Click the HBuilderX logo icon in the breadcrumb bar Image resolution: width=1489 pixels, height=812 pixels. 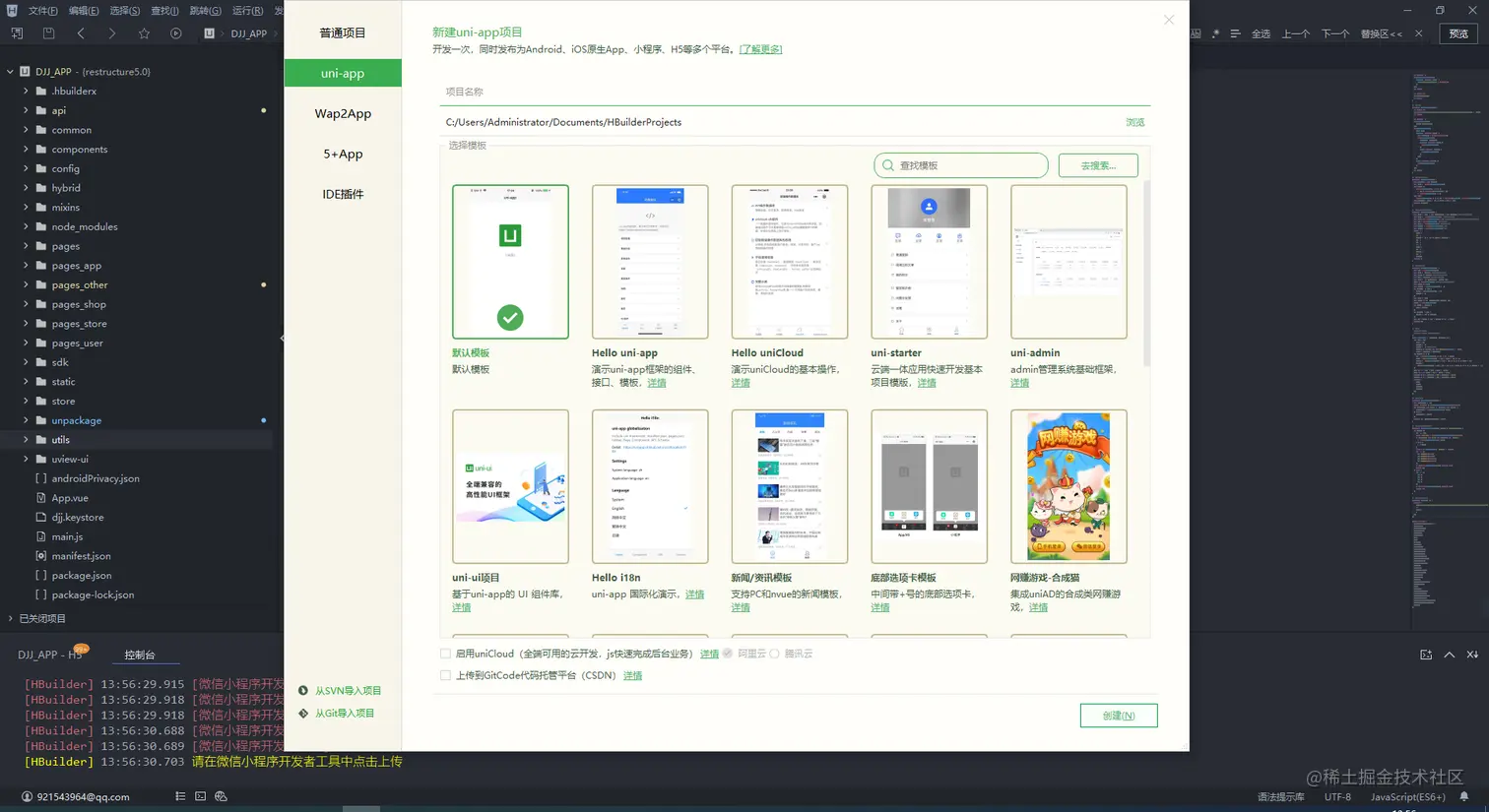click(x=210, y=32)
